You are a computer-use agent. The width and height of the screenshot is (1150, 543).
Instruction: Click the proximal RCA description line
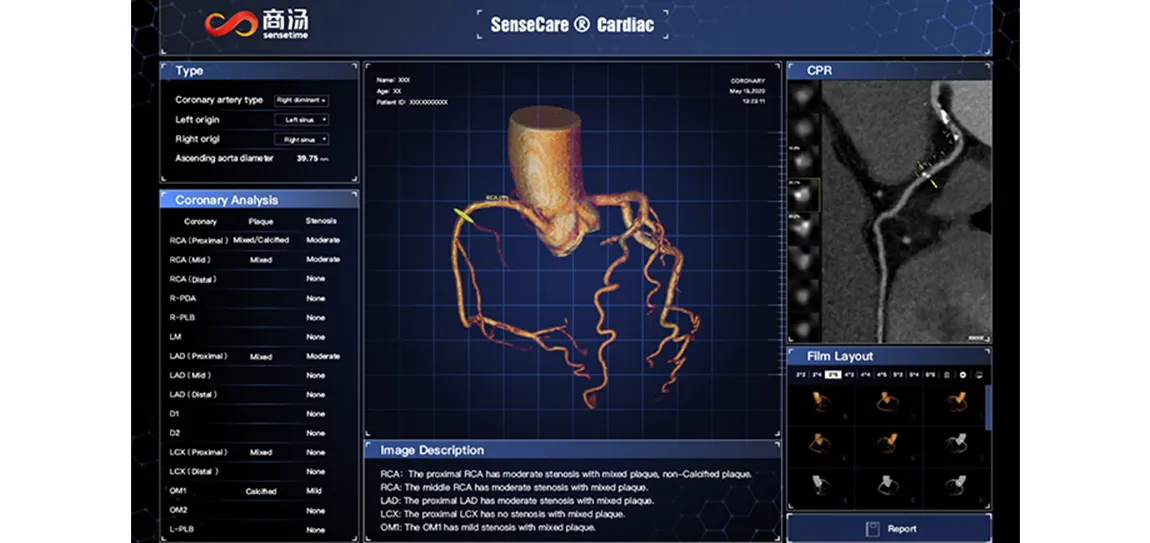(x=566, y=474)
